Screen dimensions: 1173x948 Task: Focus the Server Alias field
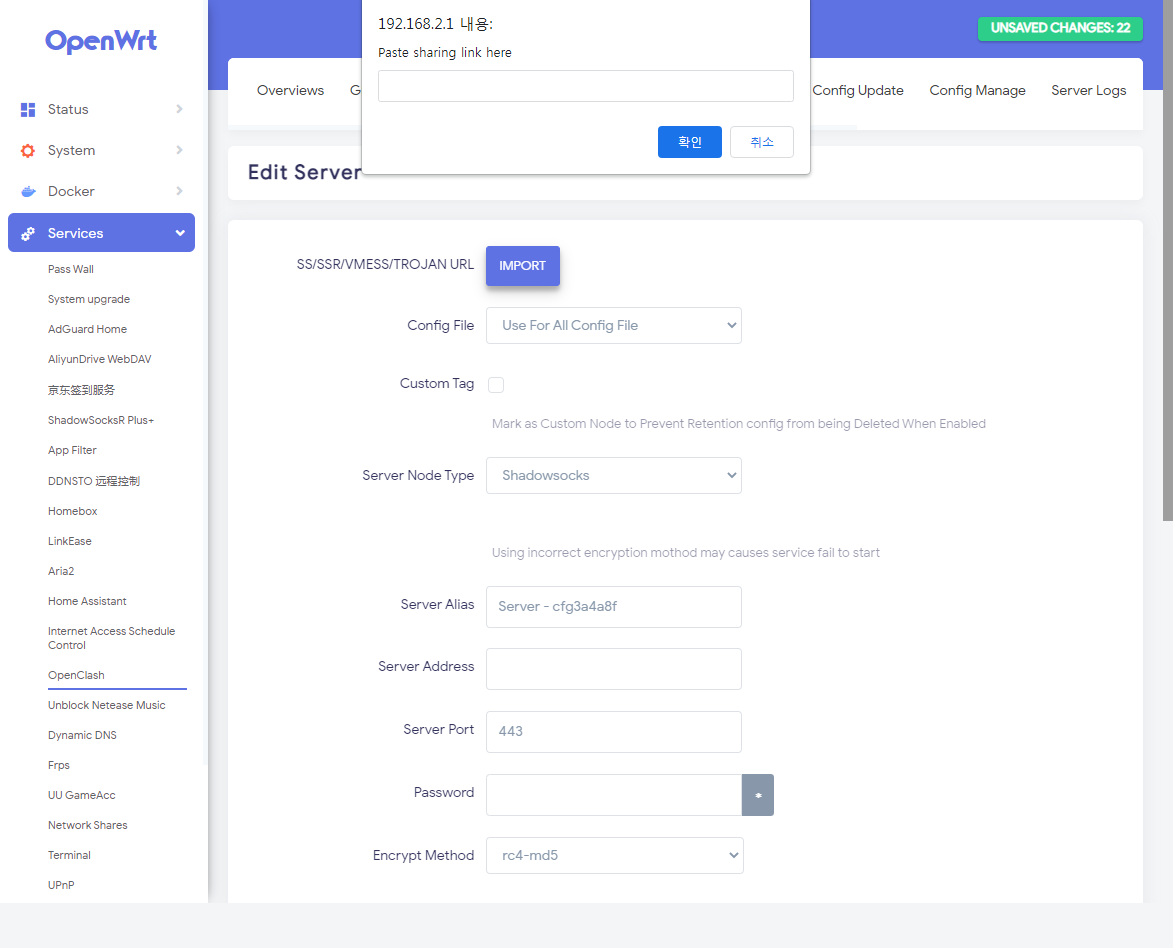coord(613,607)
